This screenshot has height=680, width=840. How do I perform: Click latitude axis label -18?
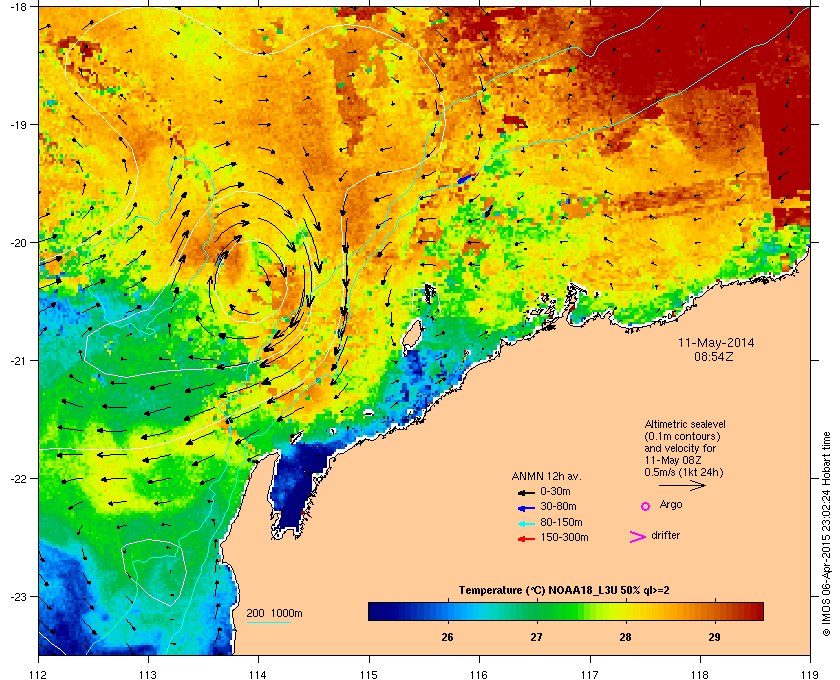pos(18,6)
